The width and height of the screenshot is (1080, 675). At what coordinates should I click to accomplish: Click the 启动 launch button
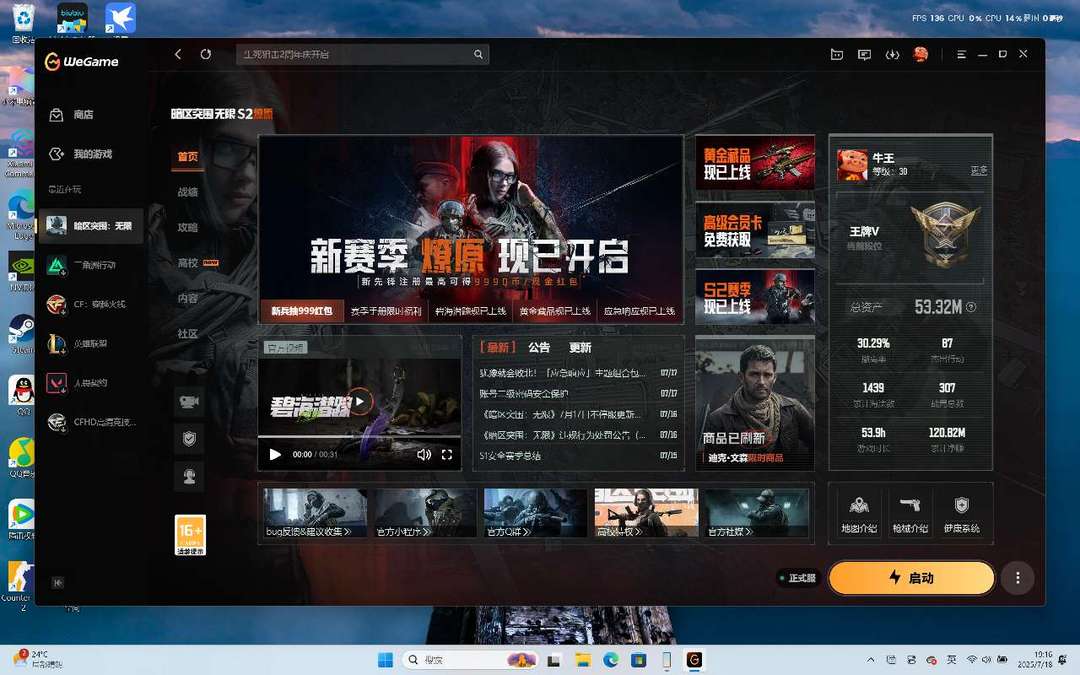click(911, 577)
